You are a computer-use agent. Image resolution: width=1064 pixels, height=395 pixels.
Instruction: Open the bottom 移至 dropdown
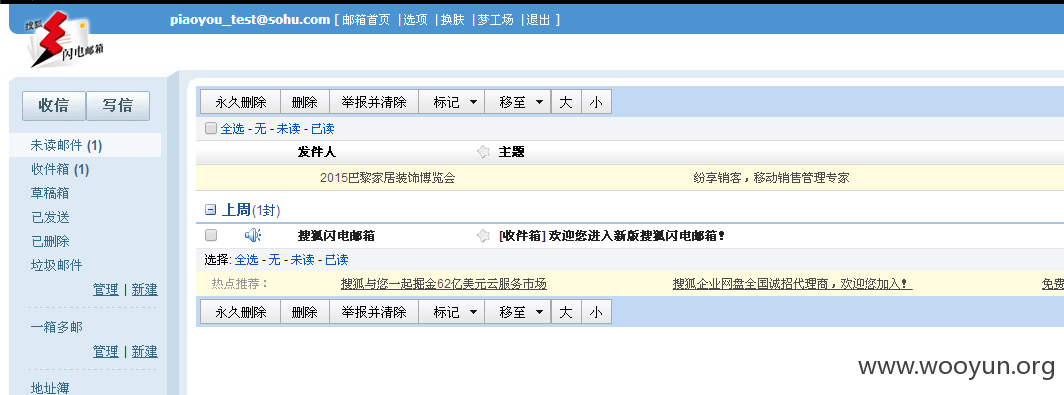518,312
